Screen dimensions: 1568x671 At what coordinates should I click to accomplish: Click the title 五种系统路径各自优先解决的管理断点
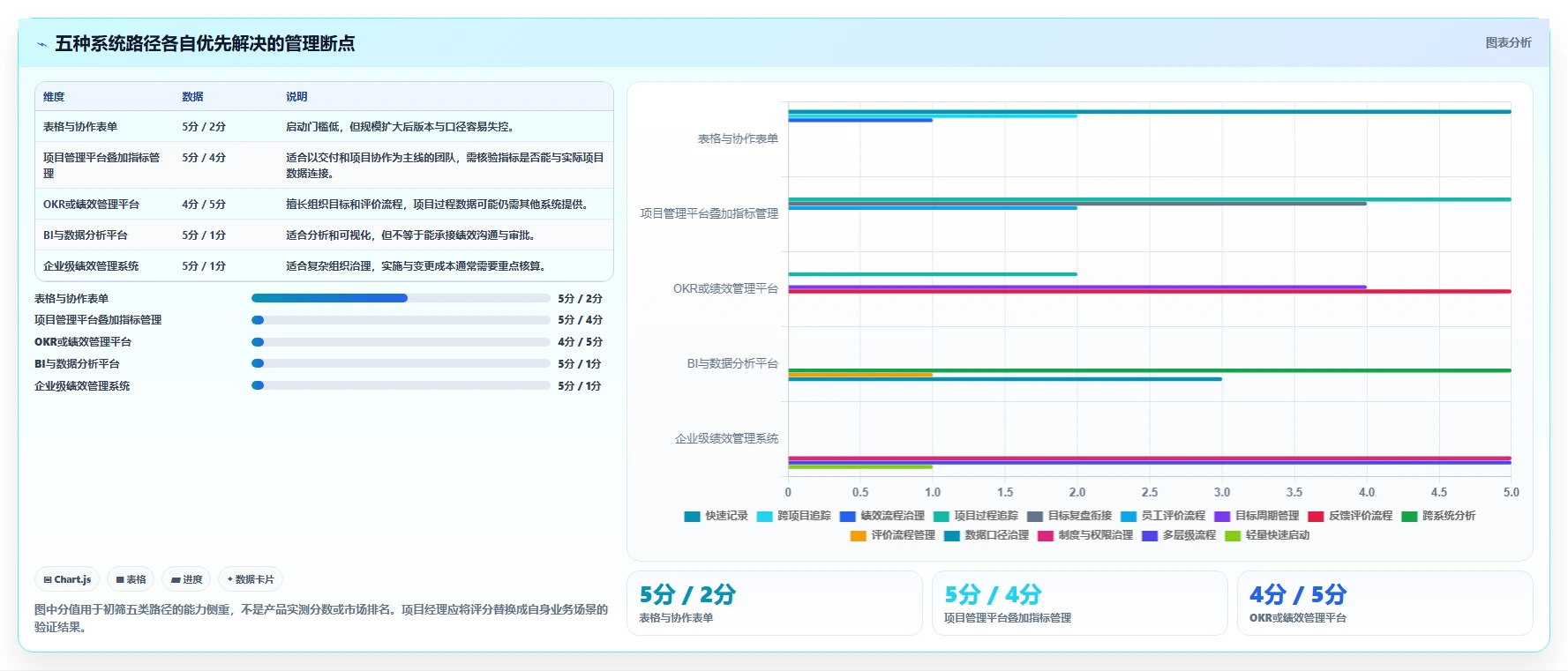pos(205,43)
